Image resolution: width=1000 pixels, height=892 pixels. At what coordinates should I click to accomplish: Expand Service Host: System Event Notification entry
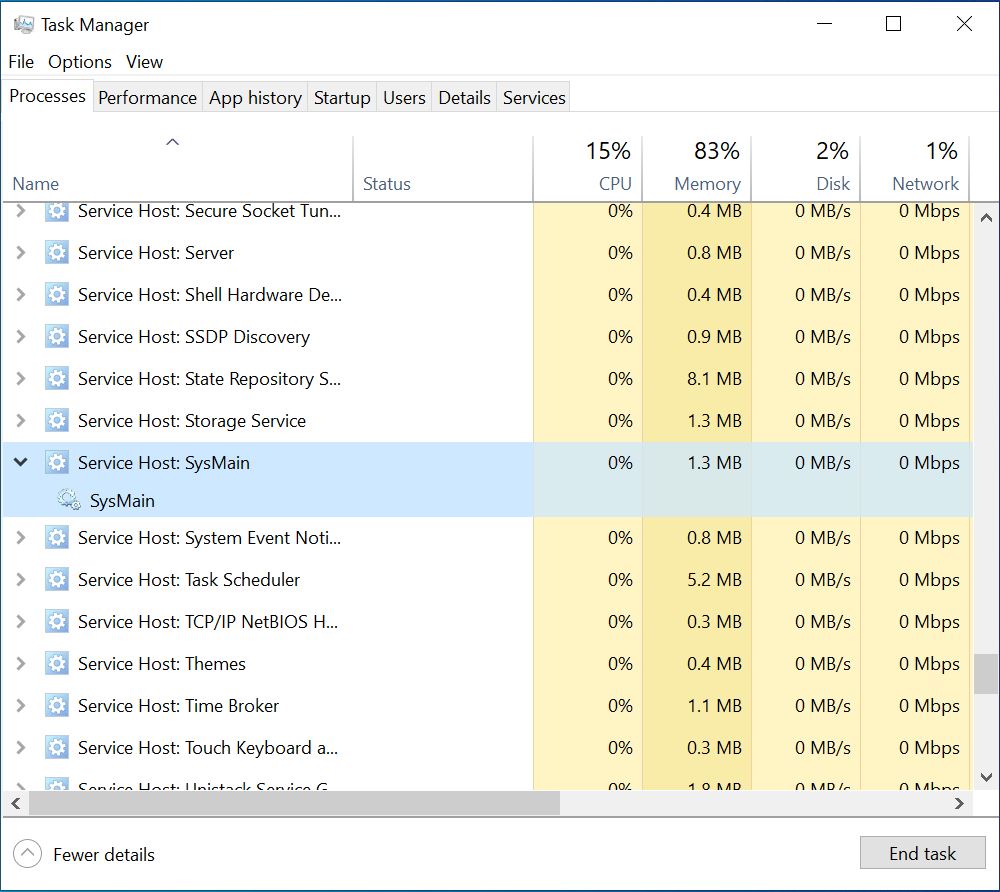pyautogui.click(x=20, y=537)
